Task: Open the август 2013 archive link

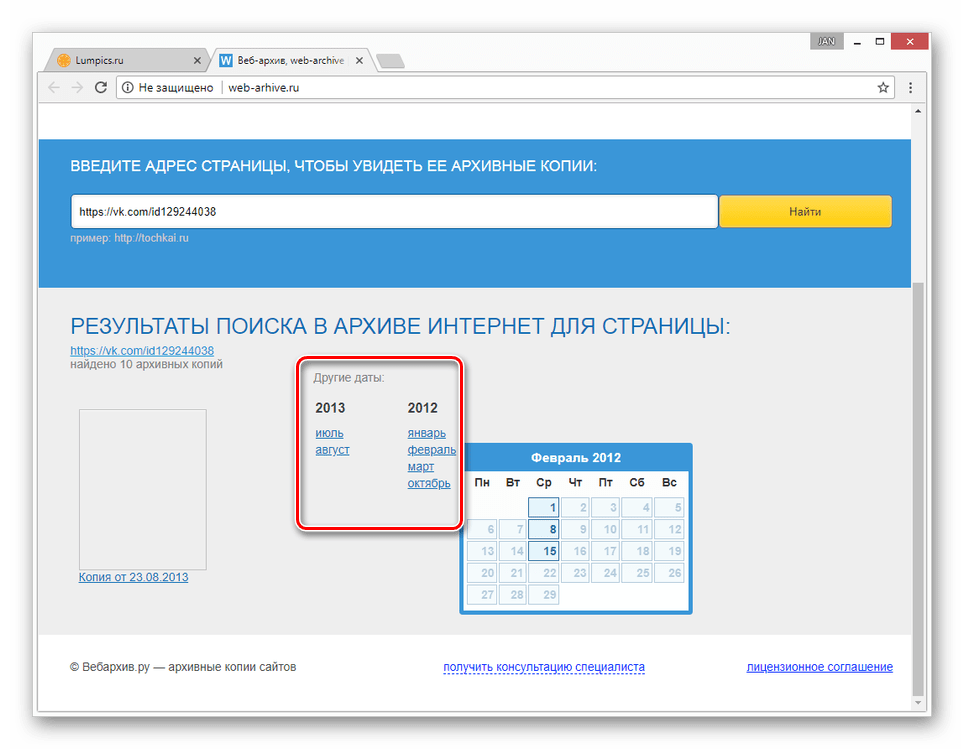Action: tap(332, 450)
